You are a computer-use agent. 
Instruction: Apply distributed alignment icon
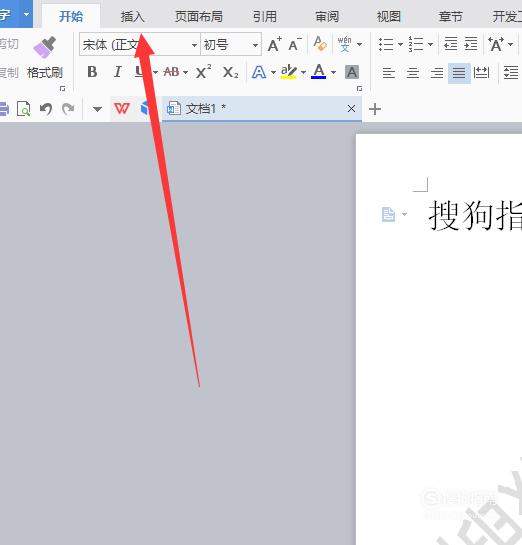(x=481, y=73)
